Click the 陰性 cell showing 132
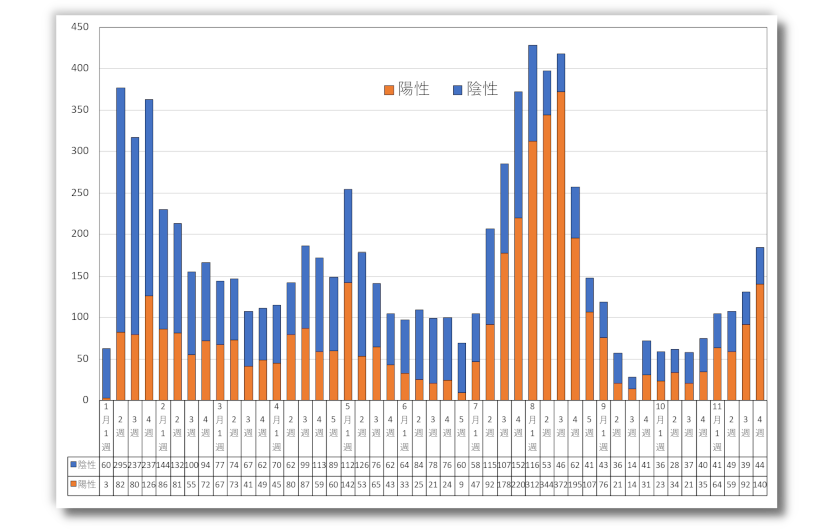840x530 pixels. (177, 465)
